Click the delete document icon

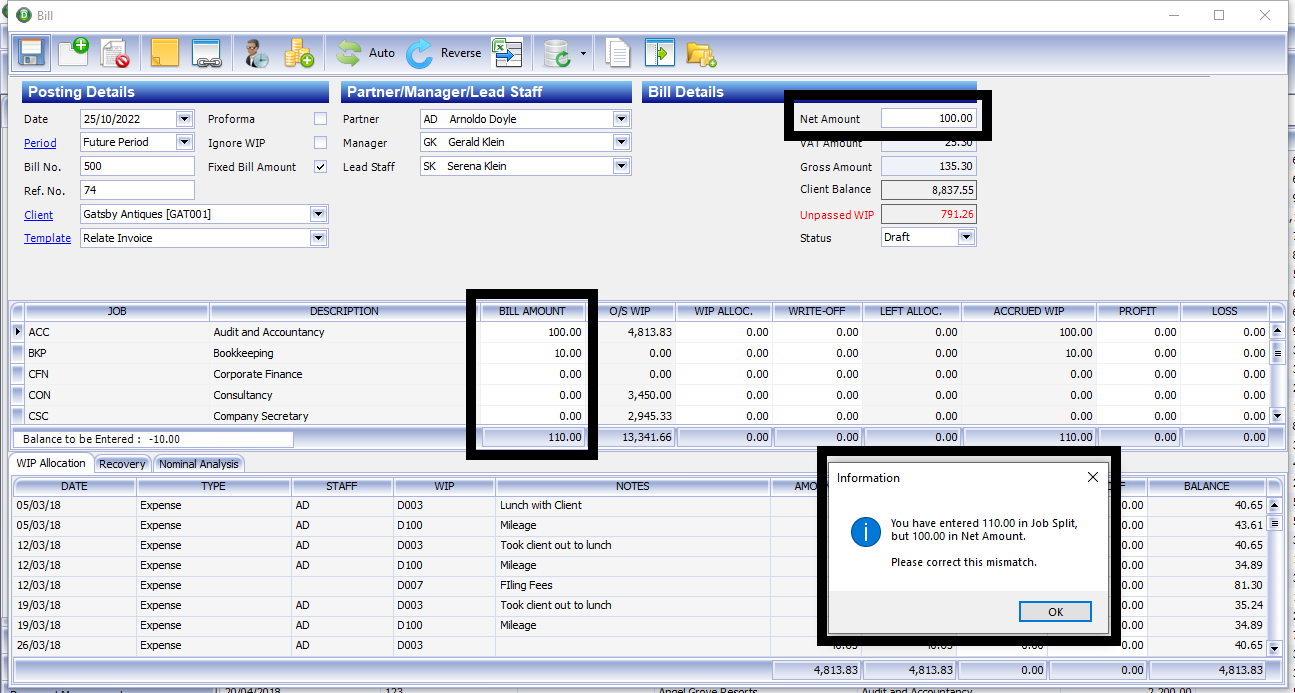116,53
